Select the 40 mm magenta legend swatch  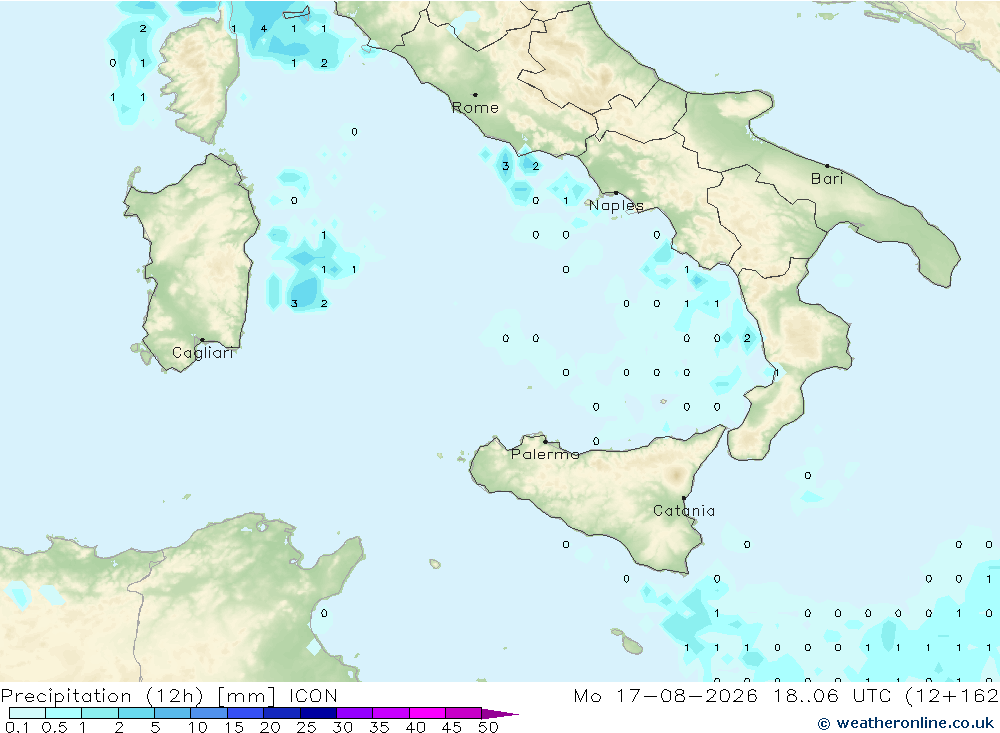coord(427,713)
